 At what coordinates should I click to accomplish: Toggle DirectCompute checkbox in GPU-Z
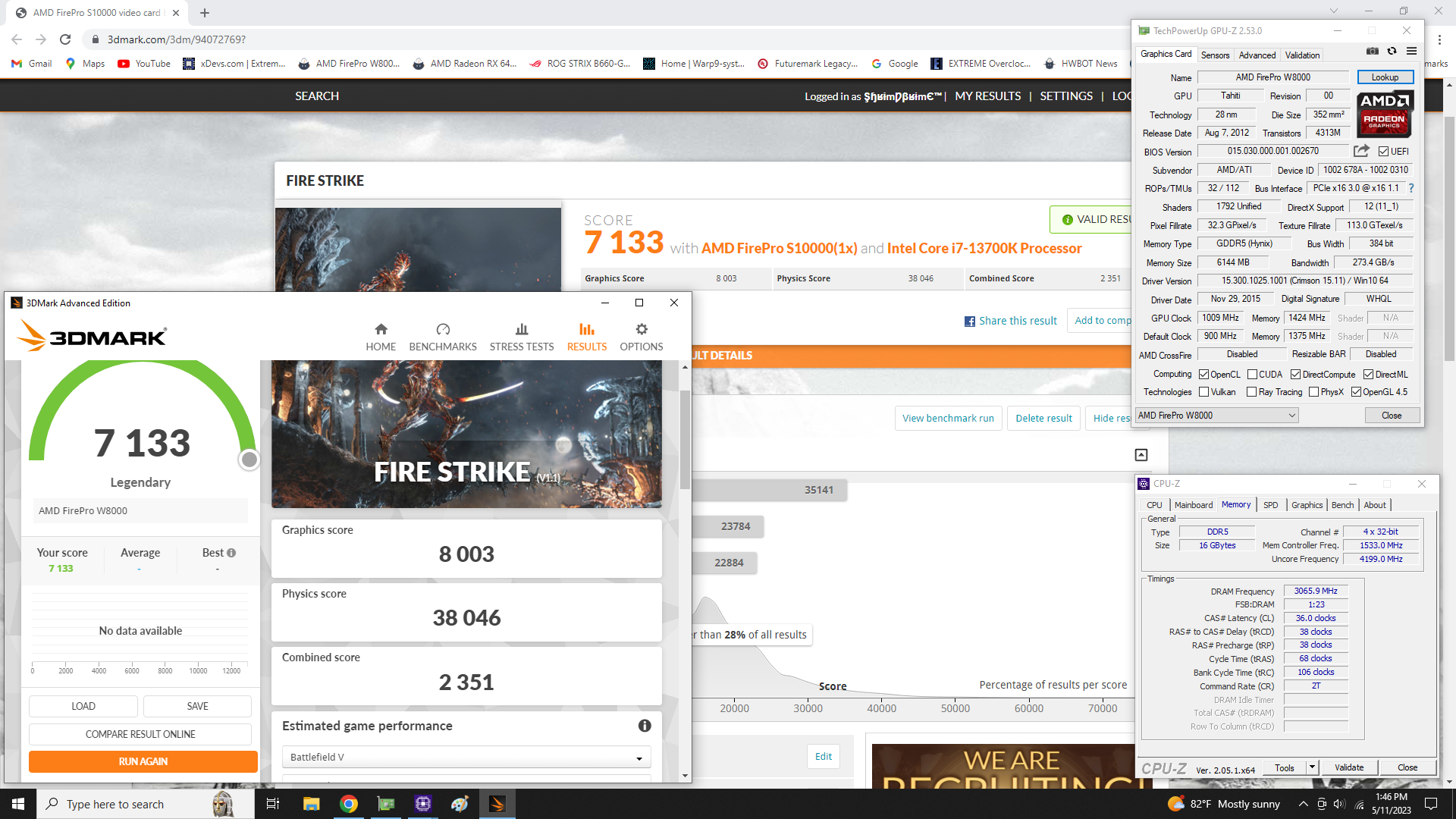pos(1295,375)
